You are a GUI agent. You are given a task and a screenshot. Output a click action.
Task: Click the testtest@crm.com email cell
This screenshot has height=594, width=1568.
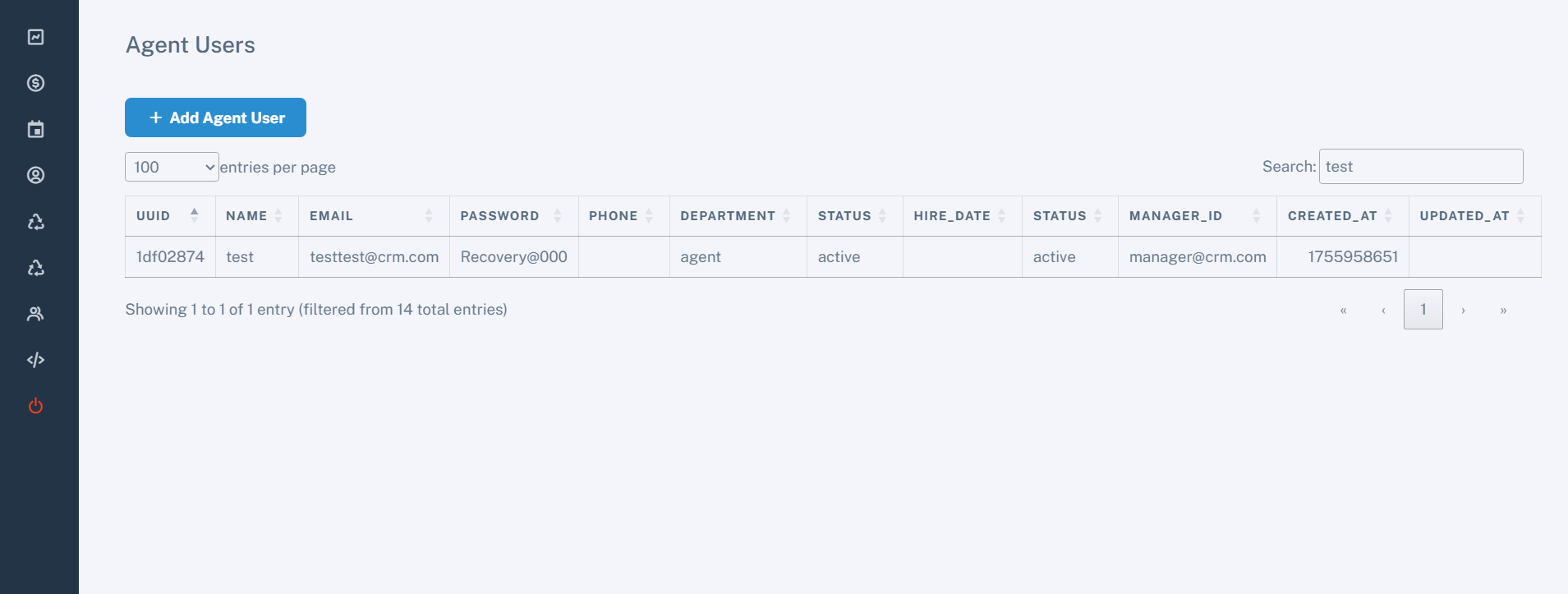click(374, 257)
